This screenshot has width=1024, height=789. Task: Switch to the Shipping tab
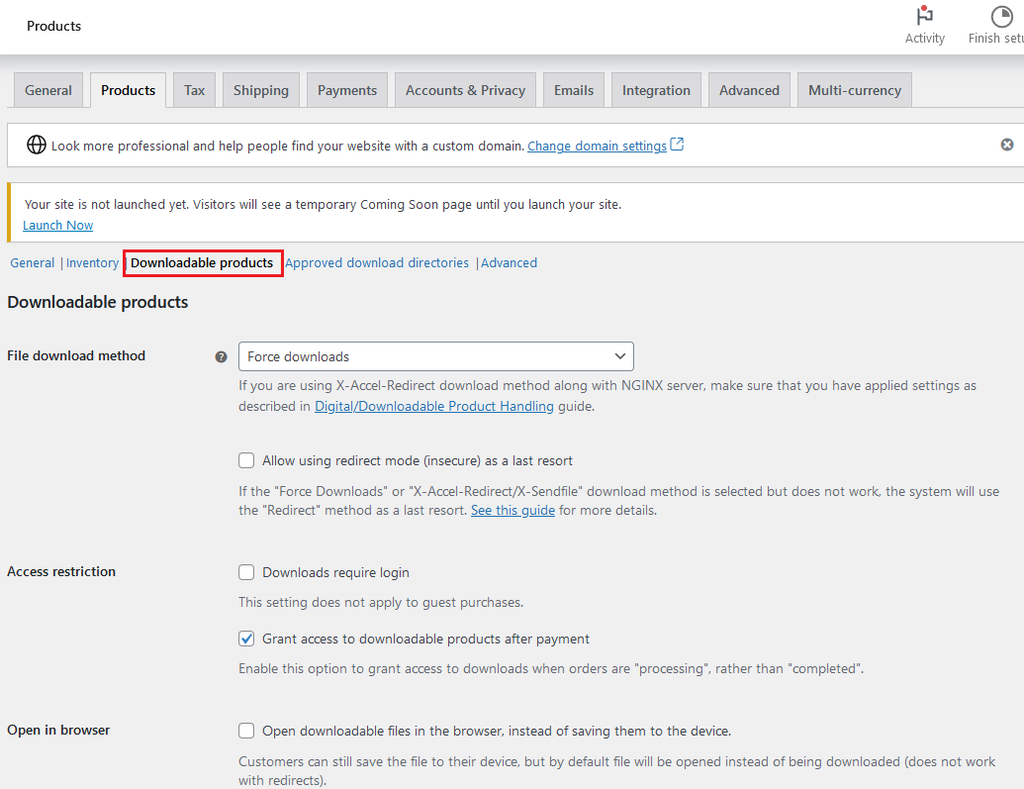(x=261, y=90)
